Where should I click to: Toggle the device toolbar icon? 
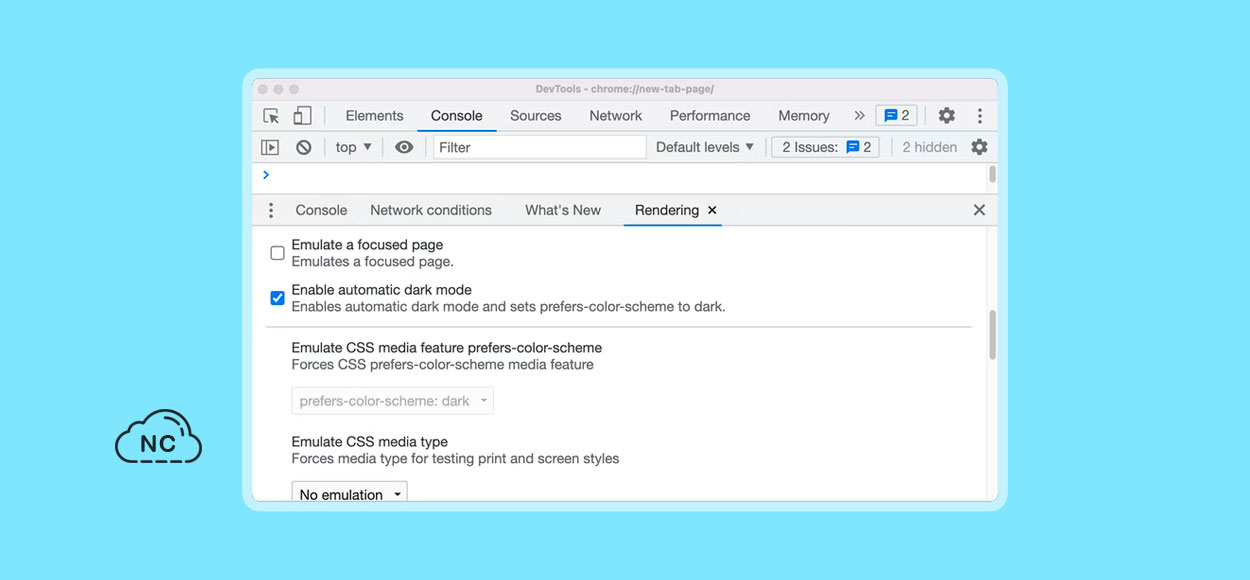[302, 116]
